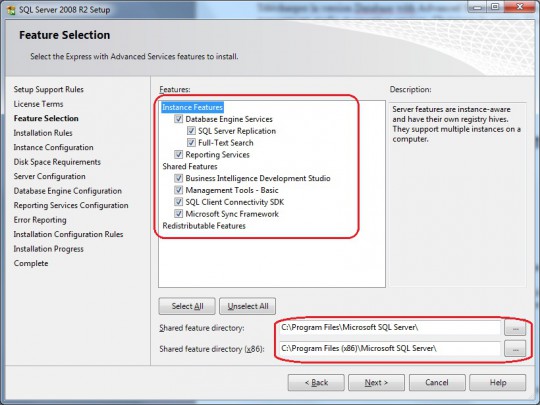The image size is (540, 405).
Task: Click the Select All button
Action: point(187,306)
